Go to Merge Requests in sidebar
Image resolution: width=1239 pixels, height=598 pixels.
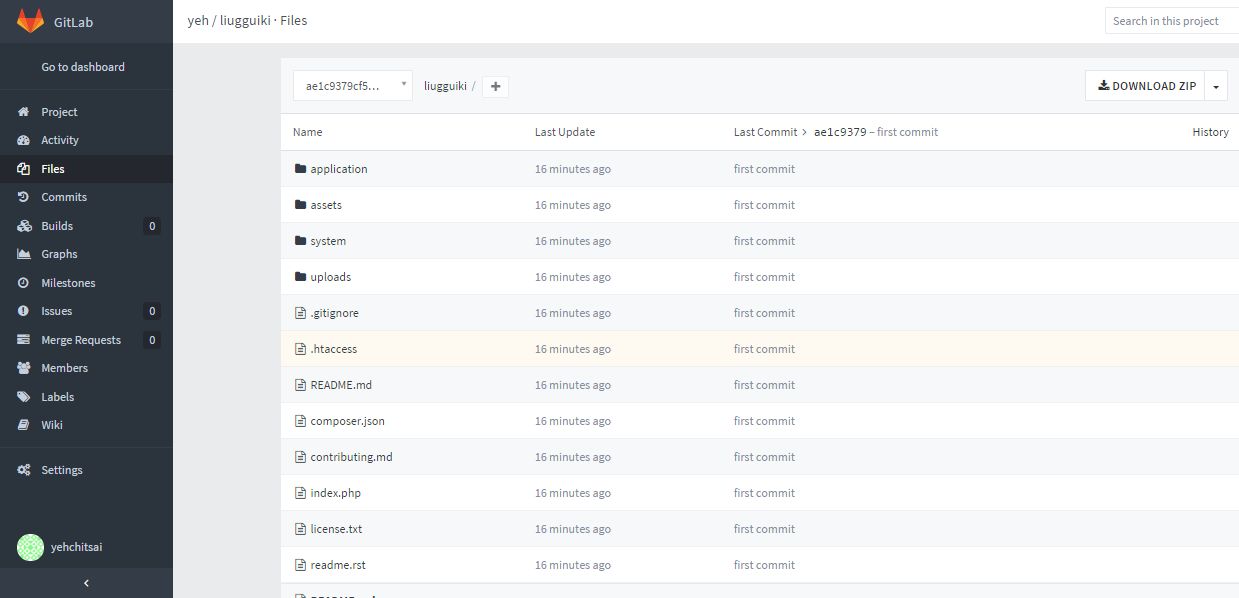81,340
